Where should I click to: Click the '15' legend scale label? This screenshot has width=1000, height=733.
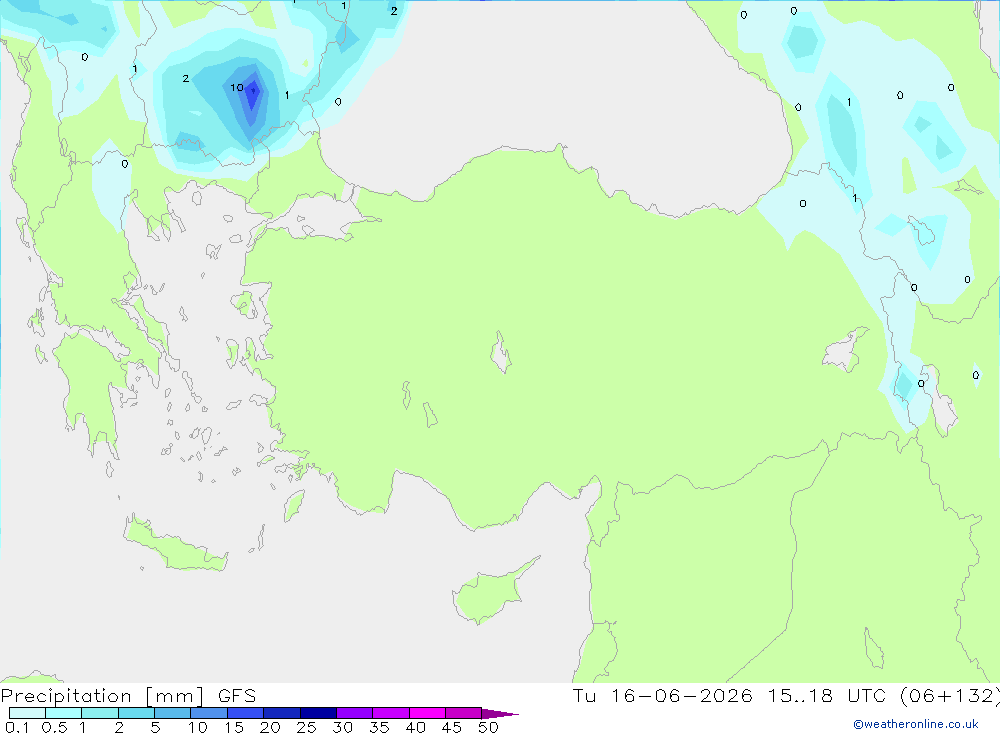click(x=234, y=727)
